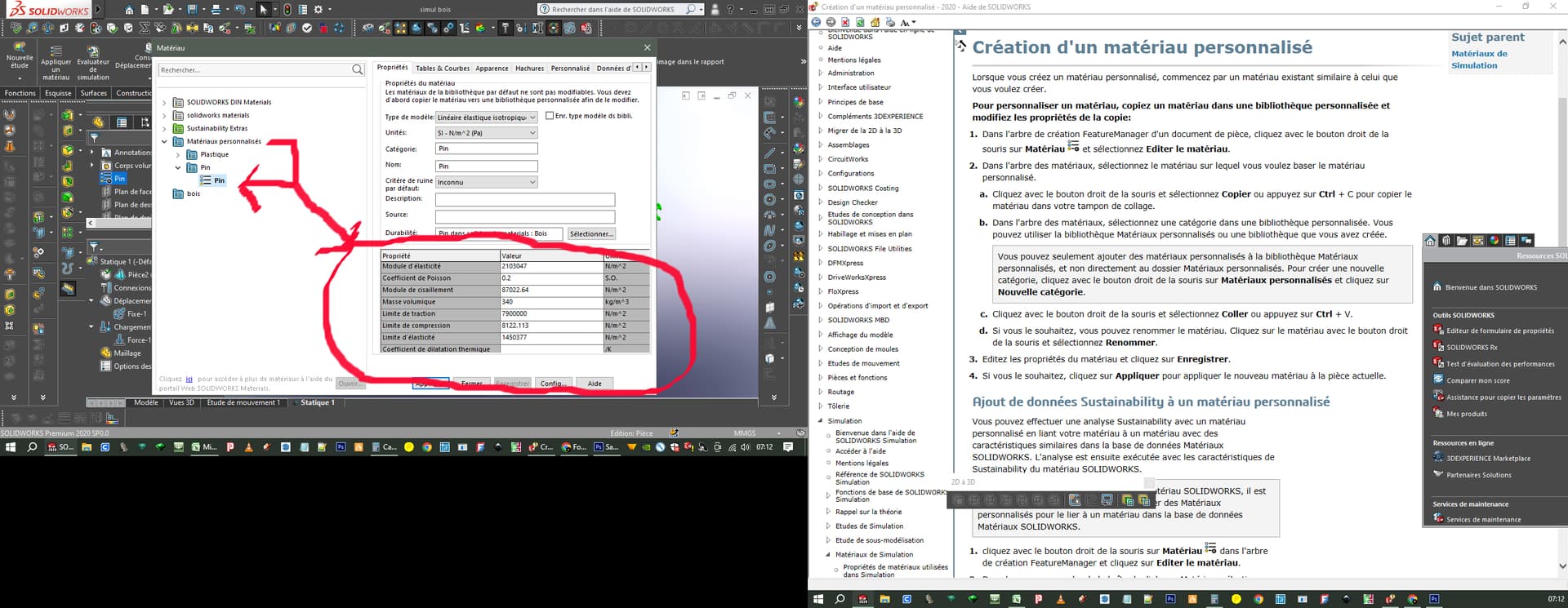Click Appliquer un matériau ribbon command
The width and height of the screenshot is (1568, 608).
(x=56, y=62)
